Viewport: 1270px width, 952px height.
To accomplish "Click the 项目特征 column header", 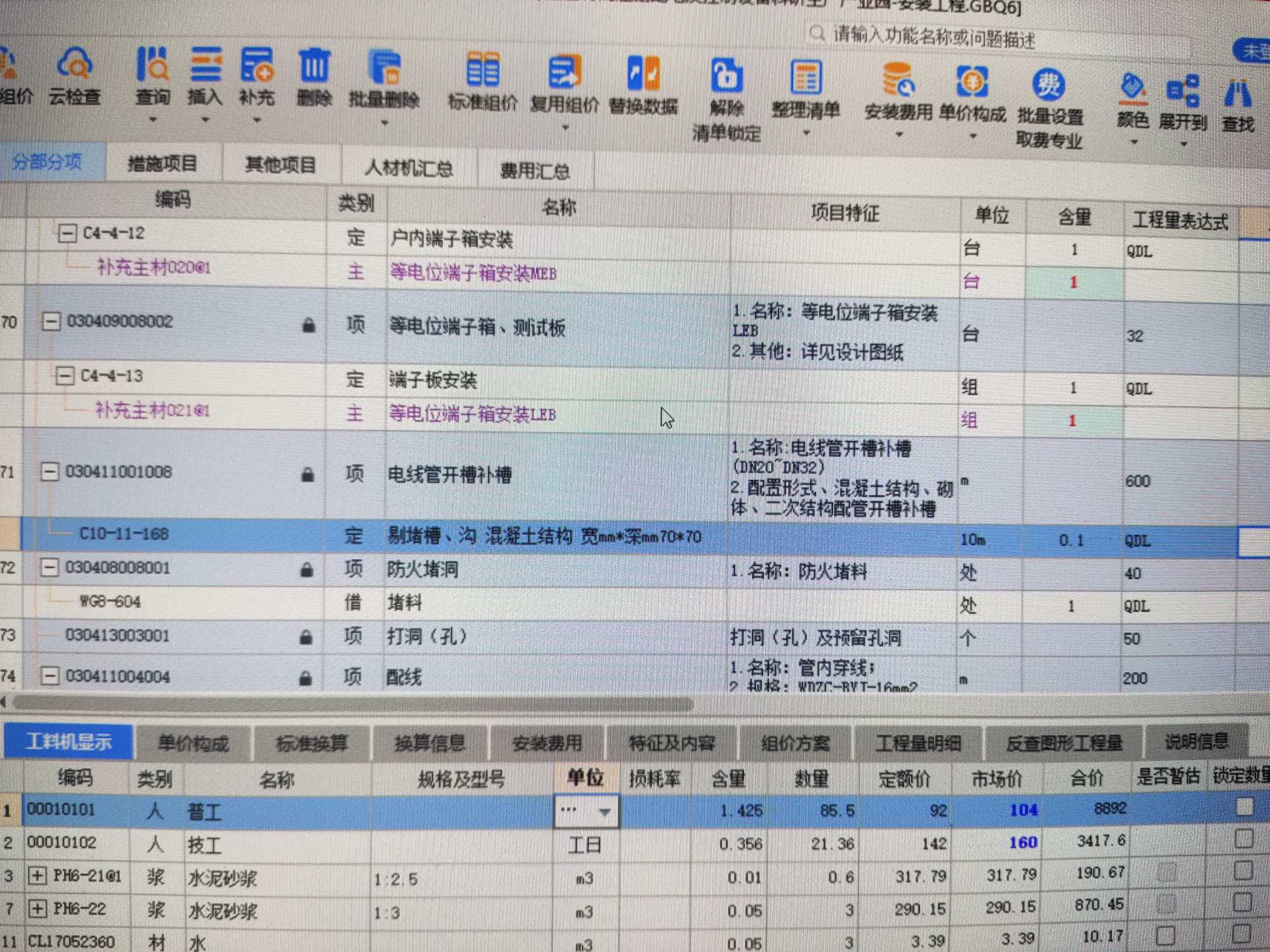I will pyautogui.click(x=845, y=213).
